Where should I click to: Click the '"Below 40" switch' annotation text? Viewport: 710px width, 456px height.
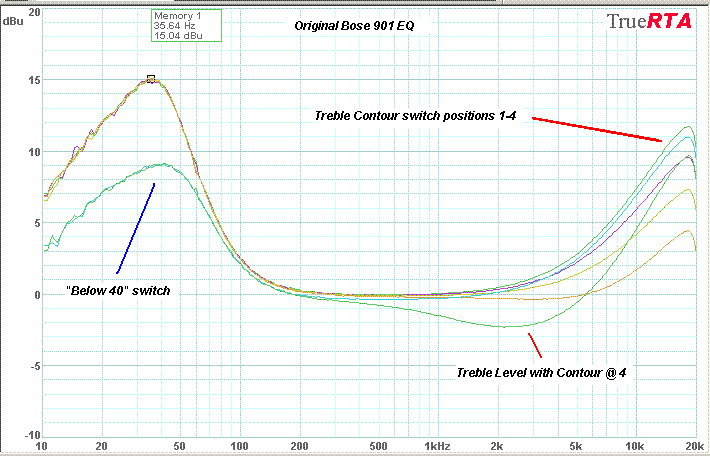118,291
